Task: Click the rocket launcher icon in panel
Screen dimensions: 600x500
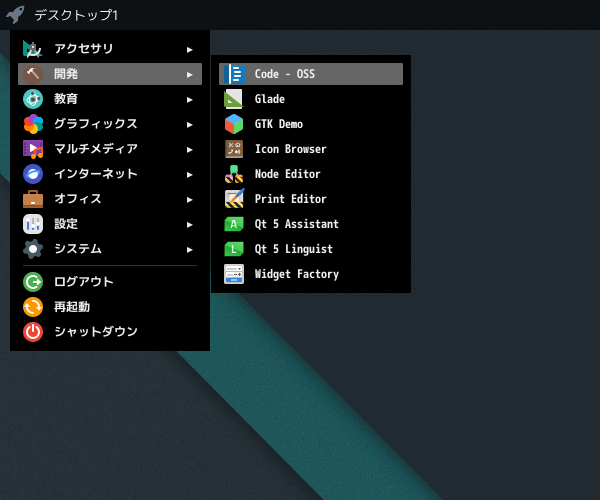Action: (15, 15)
